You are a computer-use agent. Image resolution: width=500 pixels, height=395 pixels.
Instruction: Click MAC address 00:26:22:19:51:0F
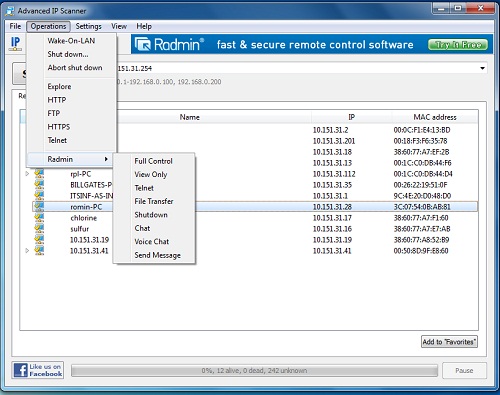click(x=420, y=185)
